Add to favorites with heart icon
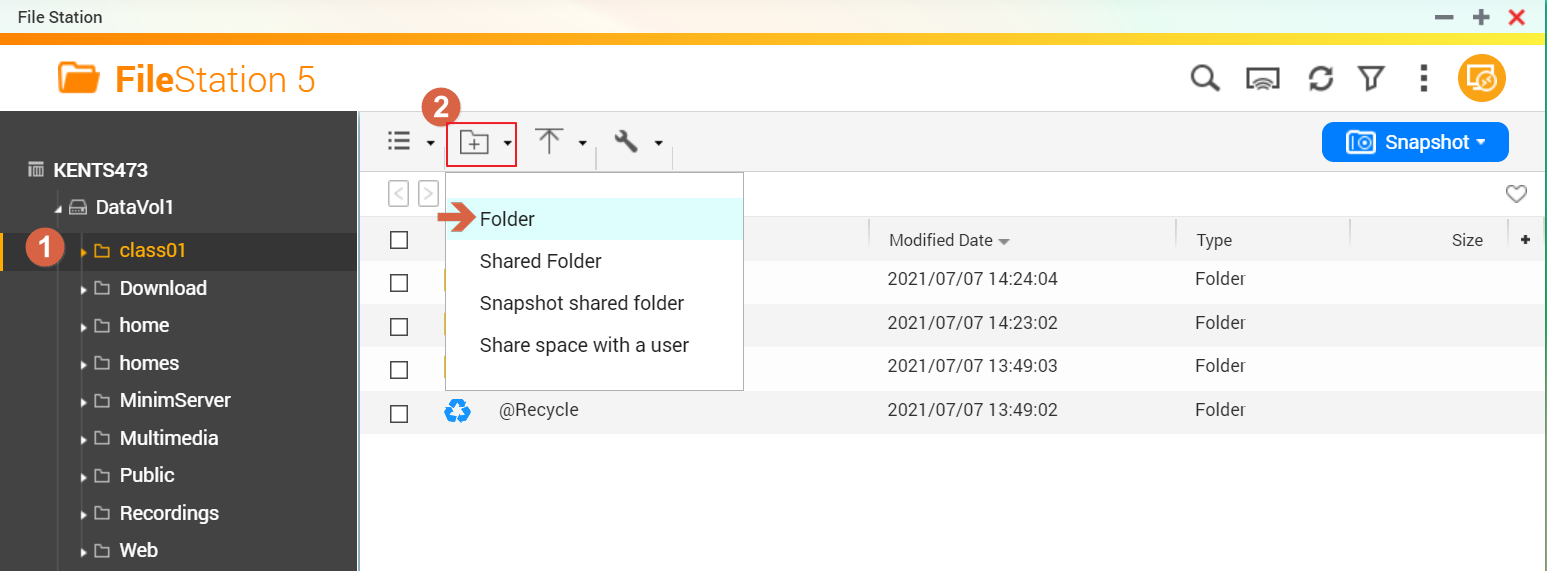Viewport: 1547px width, 571px height. (1516, 194)
